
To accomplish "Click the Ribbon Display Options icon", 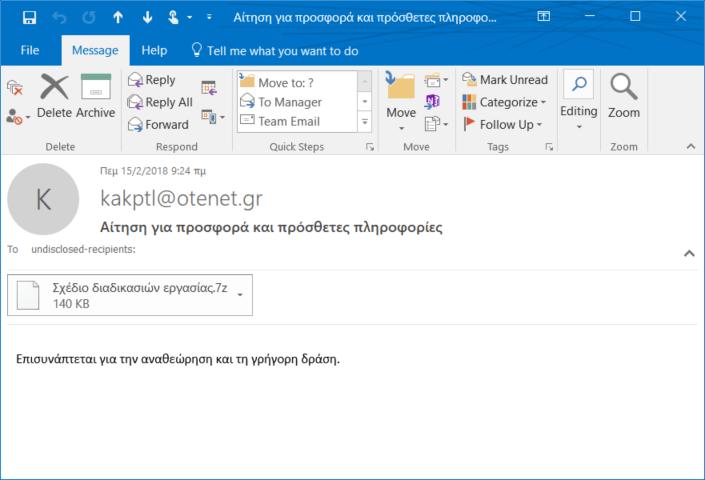I will 544,17.
